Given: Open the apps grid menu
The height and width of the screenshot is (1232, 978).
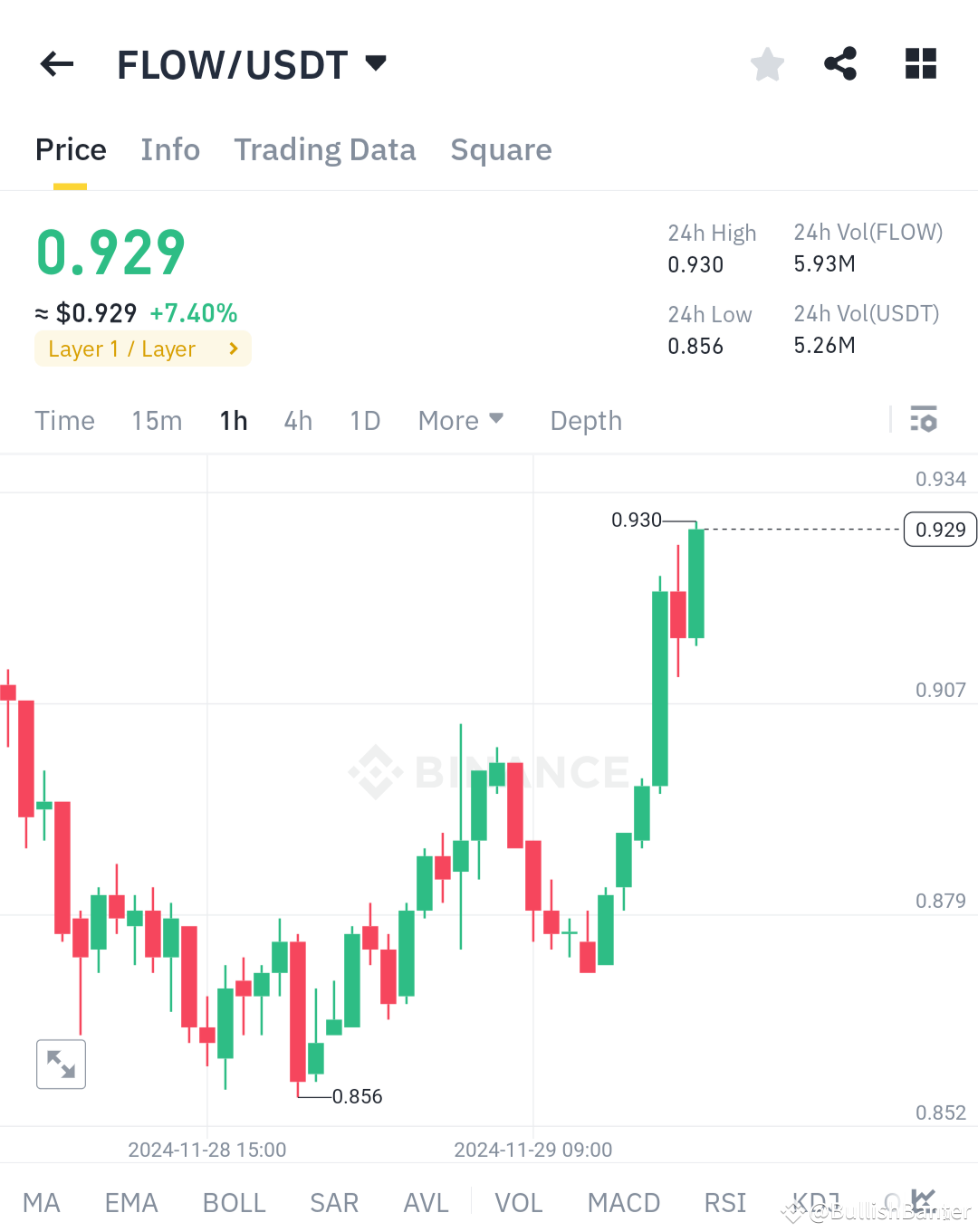Looking at the screenshot, I should pos(921,63).
